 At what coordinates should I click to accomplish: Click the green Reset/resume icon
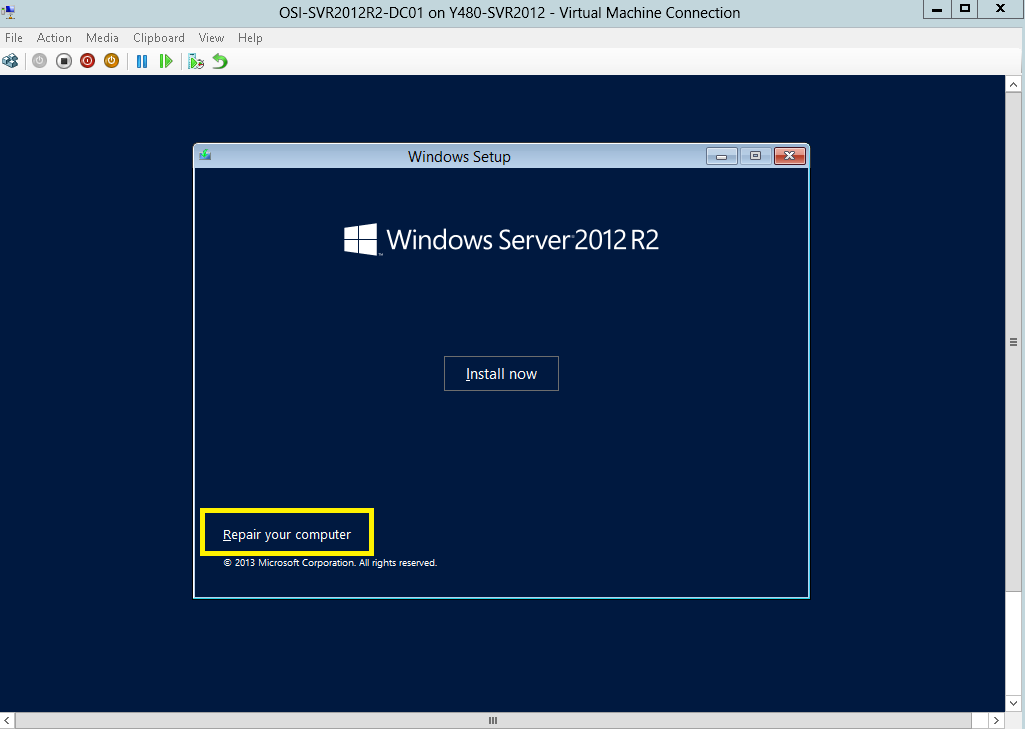(166, 61)
